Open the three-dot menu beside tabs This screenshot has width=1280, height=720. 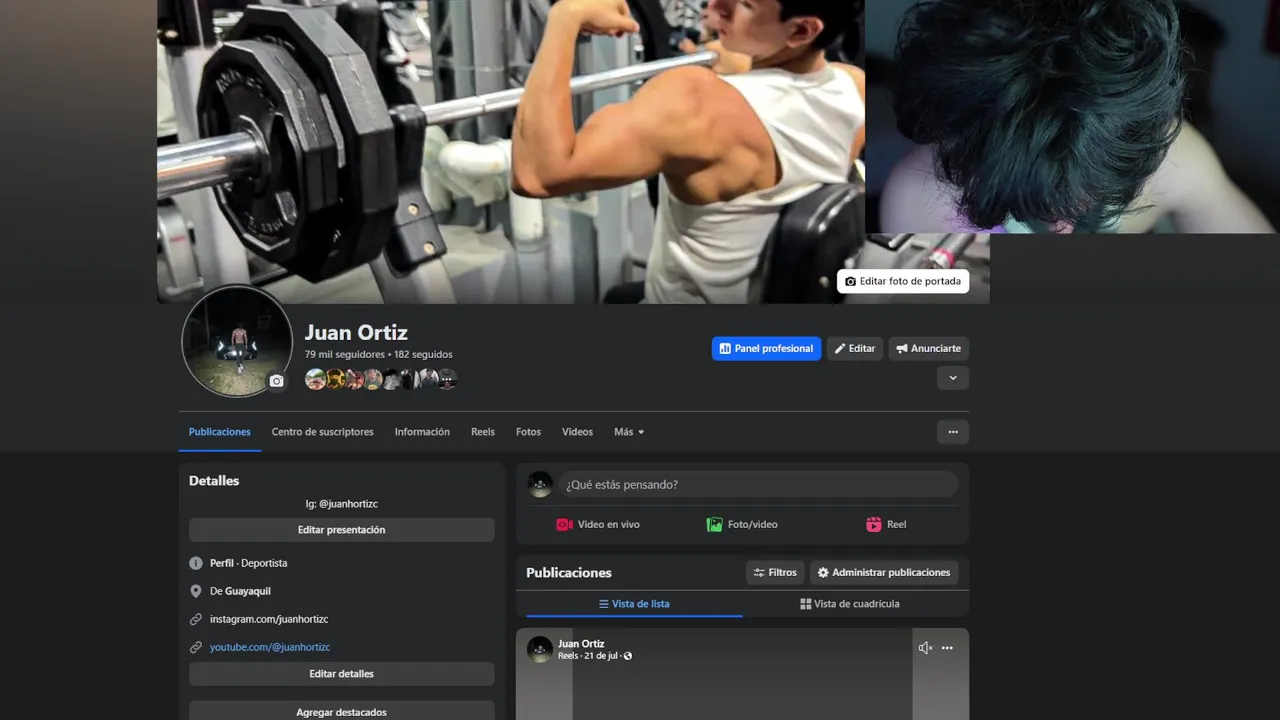(x=953, y=432)
